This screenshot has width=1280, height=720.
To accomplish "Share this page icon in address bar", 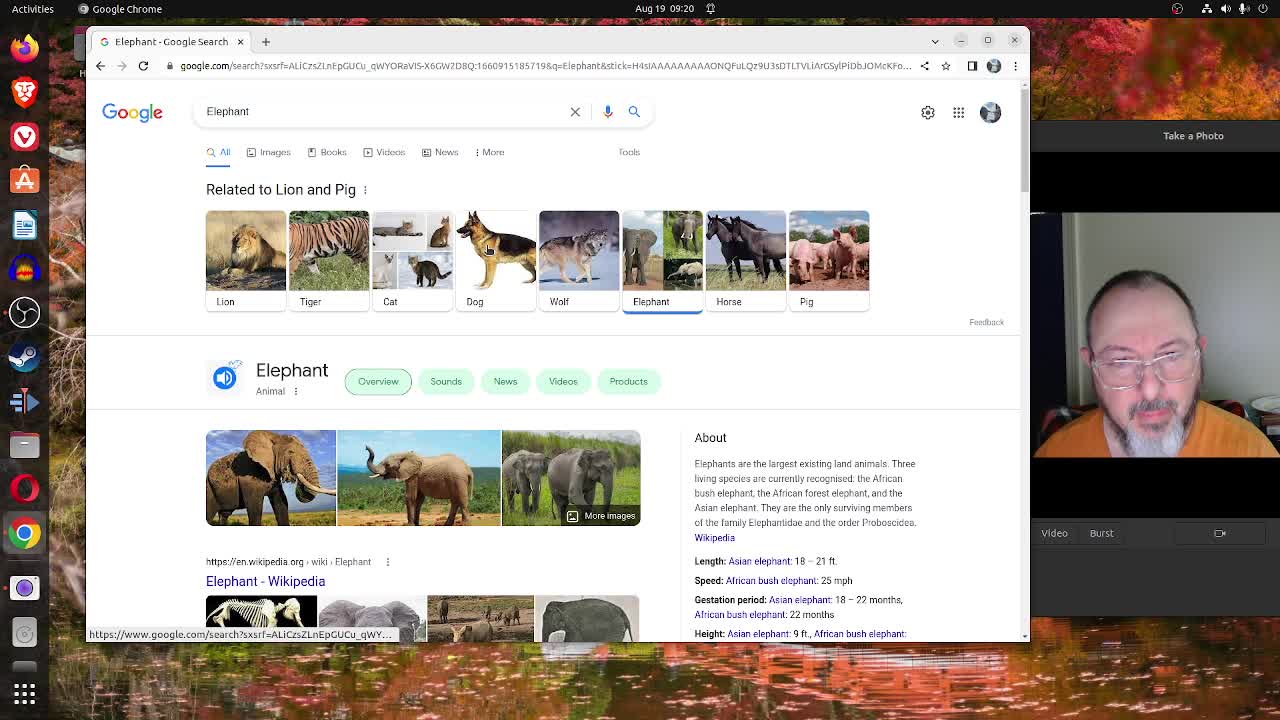I will pos(925,66).
